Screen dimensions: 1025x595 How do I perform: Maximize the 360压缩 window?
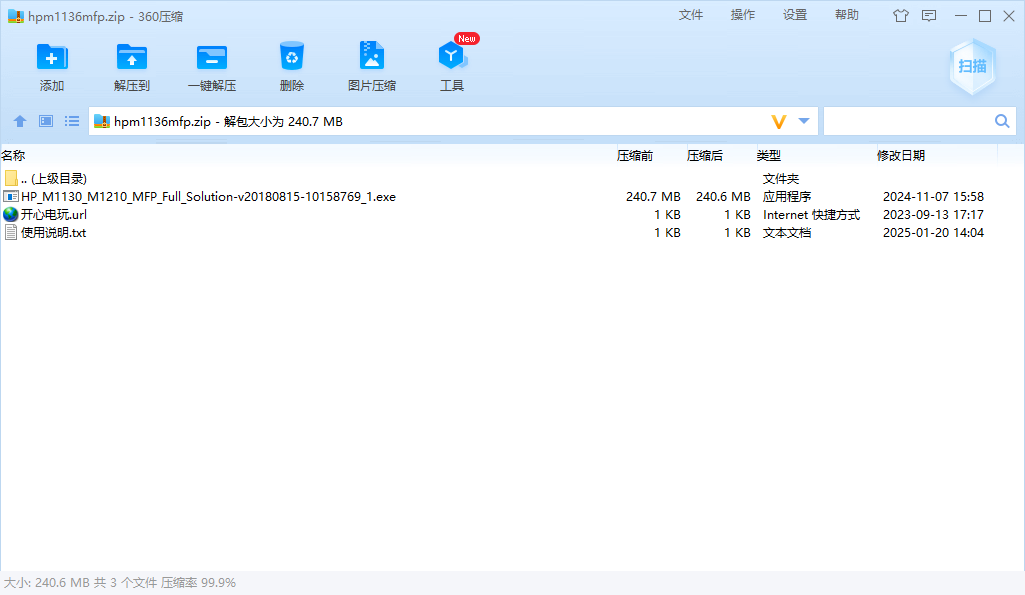[984, 16]
